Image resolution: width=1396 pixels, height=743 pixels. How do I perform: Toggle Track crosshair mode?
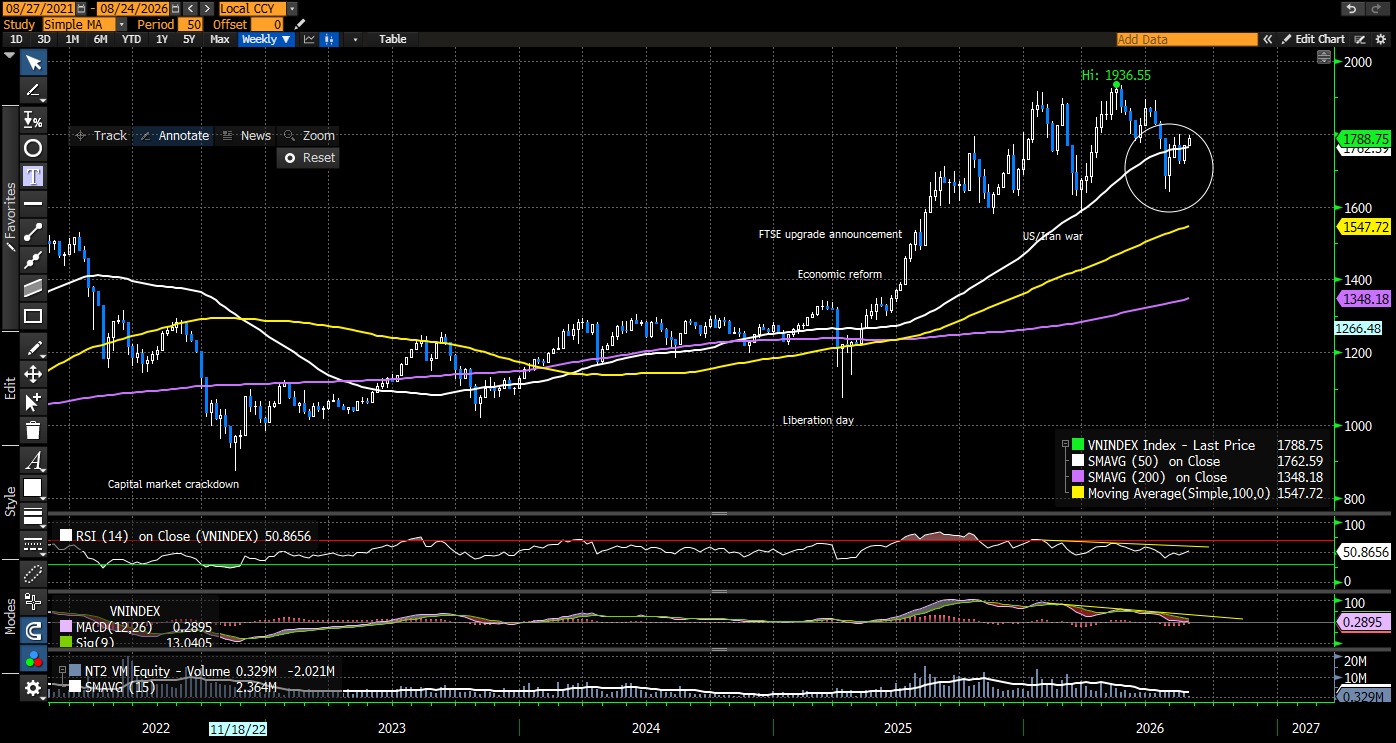click(x=101, y=136)
